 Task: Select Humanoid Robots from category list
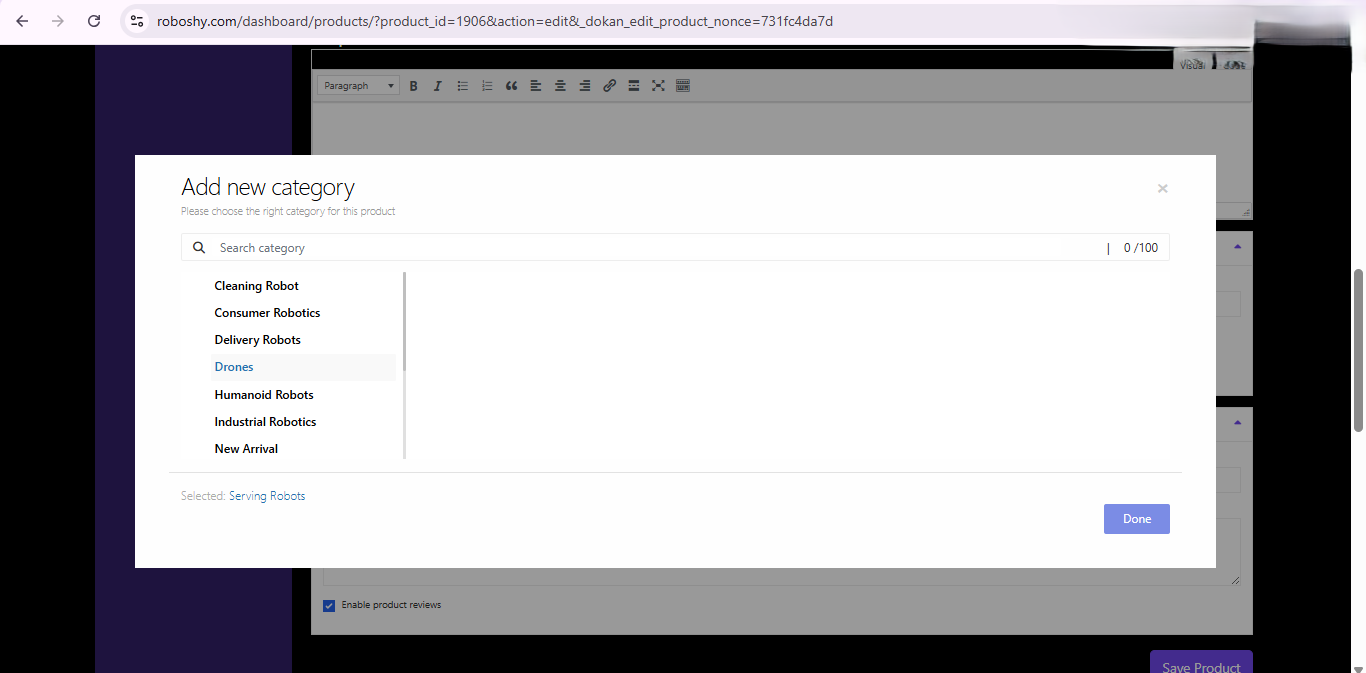point(264,395)
